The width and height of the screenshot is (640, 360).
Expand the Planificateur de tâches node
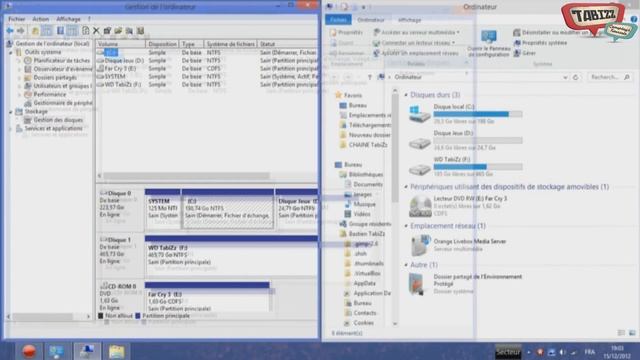pyautogui.click(x=19, y=61)
